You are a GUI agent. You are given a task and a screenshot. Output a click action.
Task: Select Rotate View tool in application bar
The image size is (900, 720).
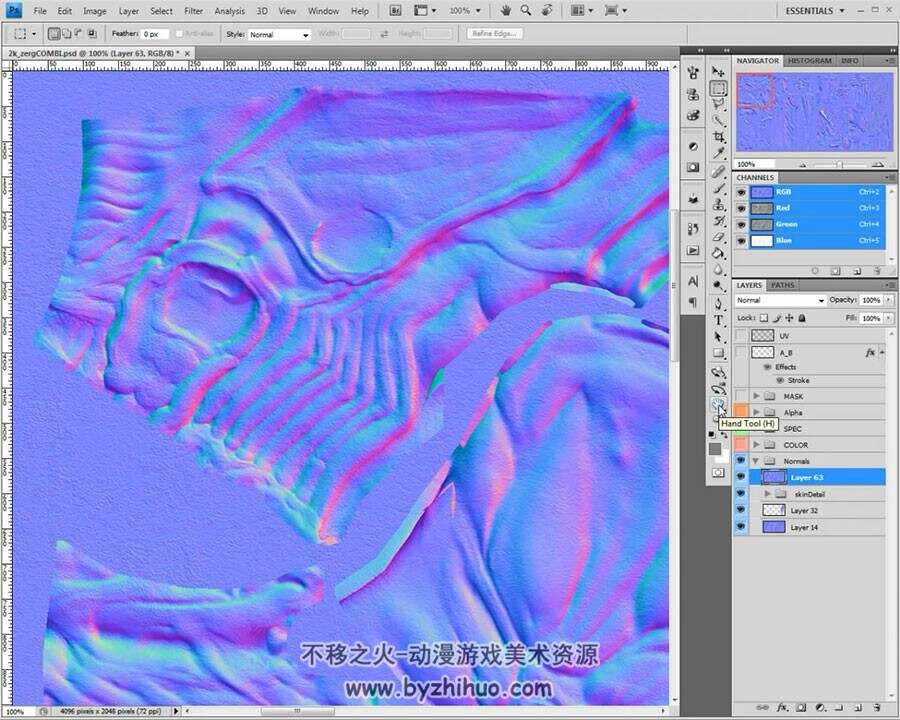click(x=547, y=10)
